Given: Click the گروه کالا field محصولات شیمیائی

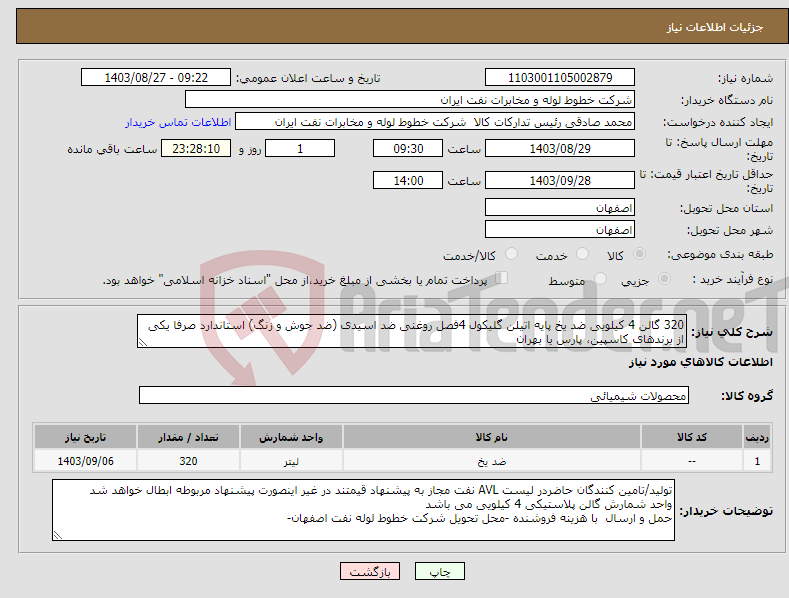Looking at the screenshot, I should point(414,395).
